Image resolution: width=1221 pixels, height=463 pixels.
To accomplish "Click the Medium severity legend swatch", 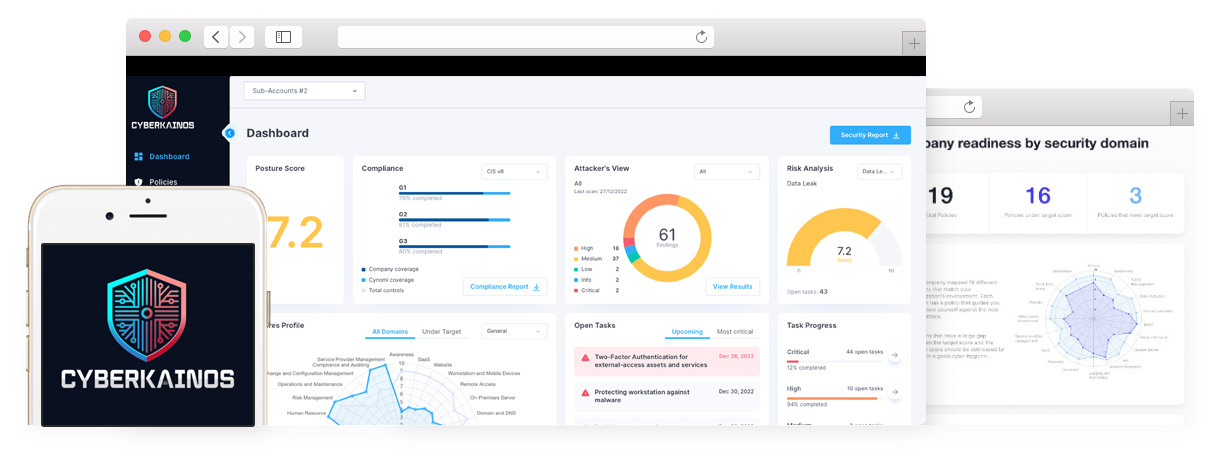I will point(576,258).
